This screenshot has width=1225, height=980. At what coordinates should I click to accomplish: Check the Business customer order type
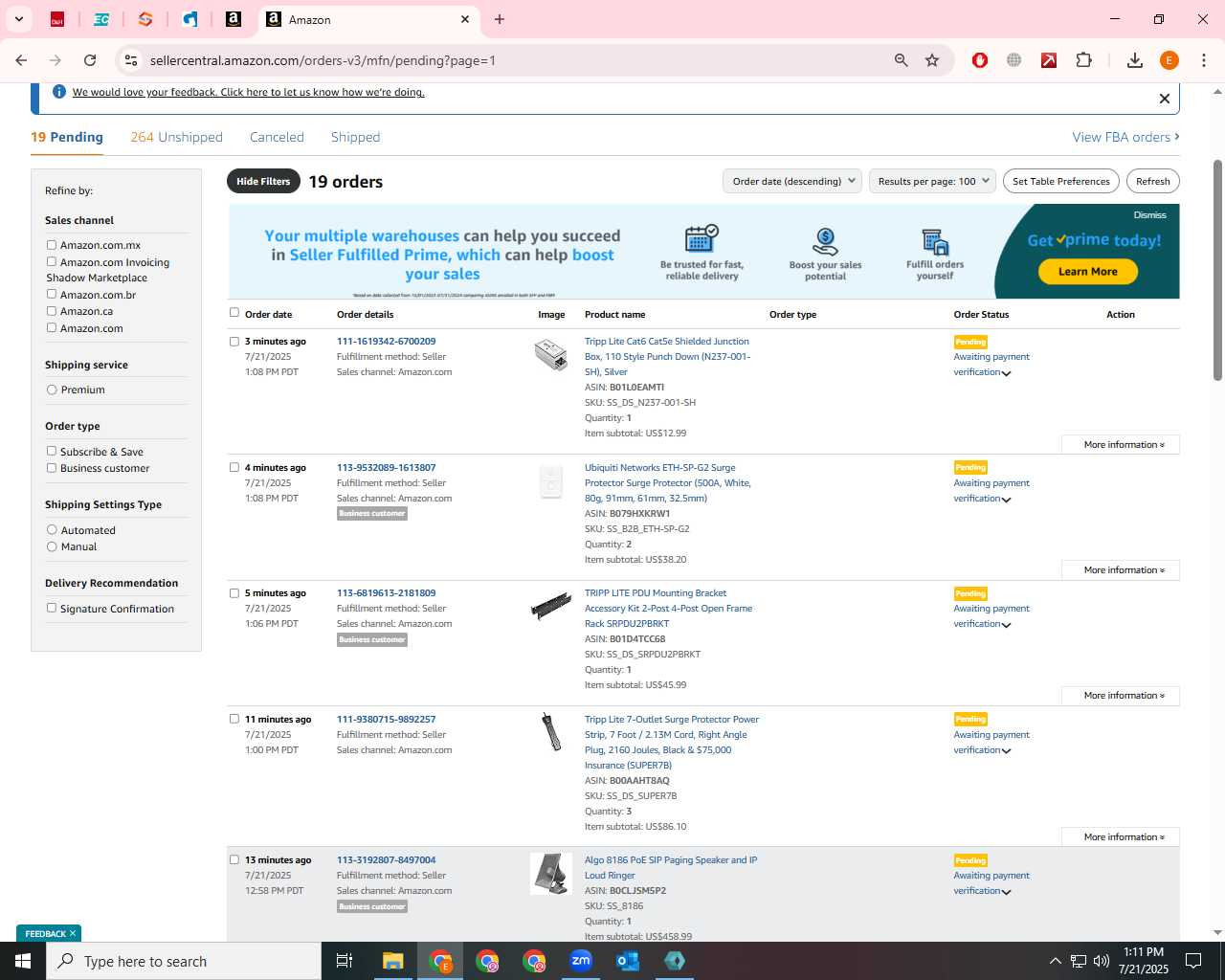click(52, 468)
